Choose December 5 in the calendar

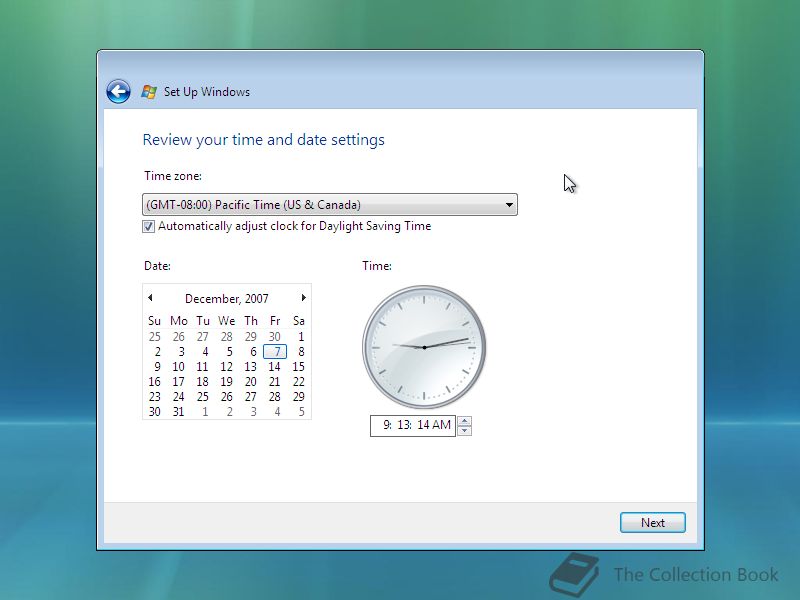[x=229, y=352]
